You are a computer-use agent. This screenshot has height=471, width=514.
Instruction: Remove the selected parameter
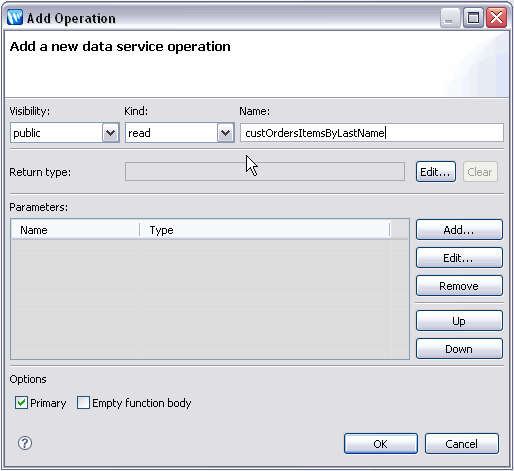pyautogui.click(x=459, y=286)
